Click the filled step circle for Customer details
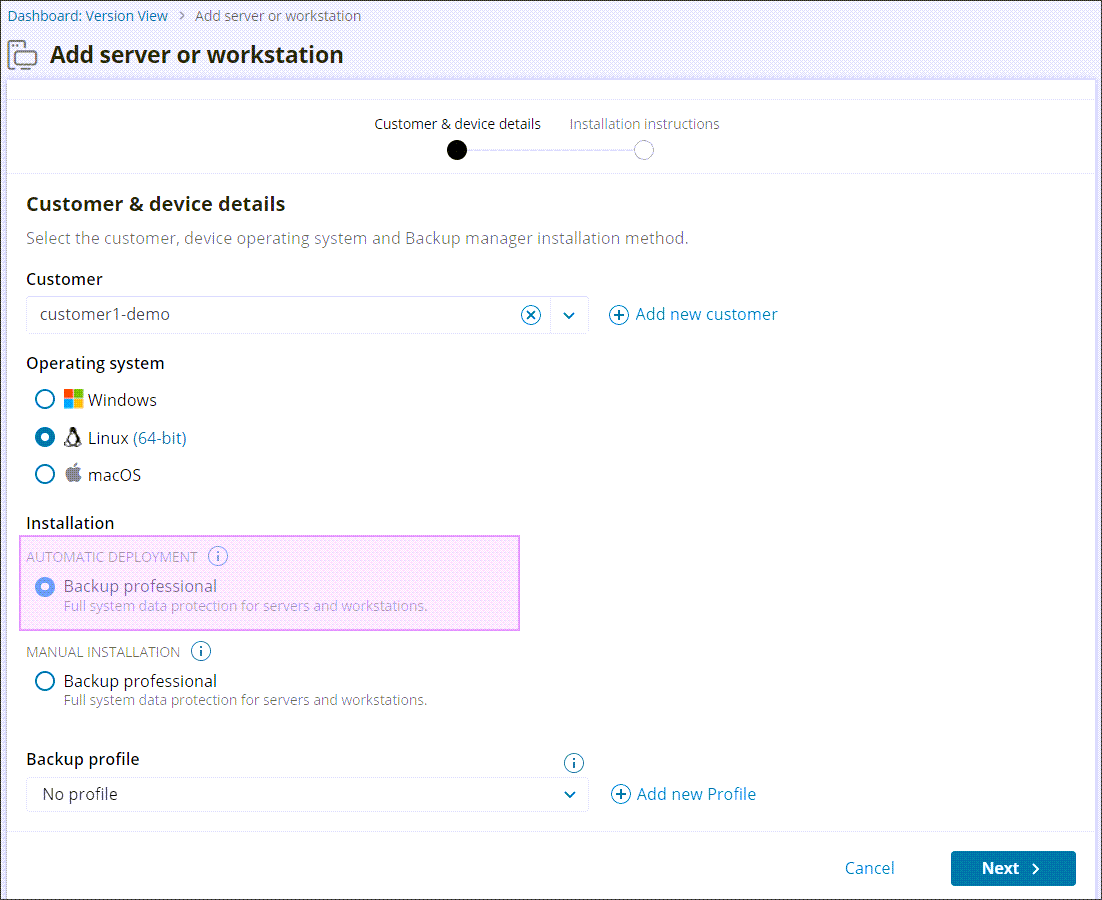Screen dimensions: 1102x900 (x=457, y=150)
